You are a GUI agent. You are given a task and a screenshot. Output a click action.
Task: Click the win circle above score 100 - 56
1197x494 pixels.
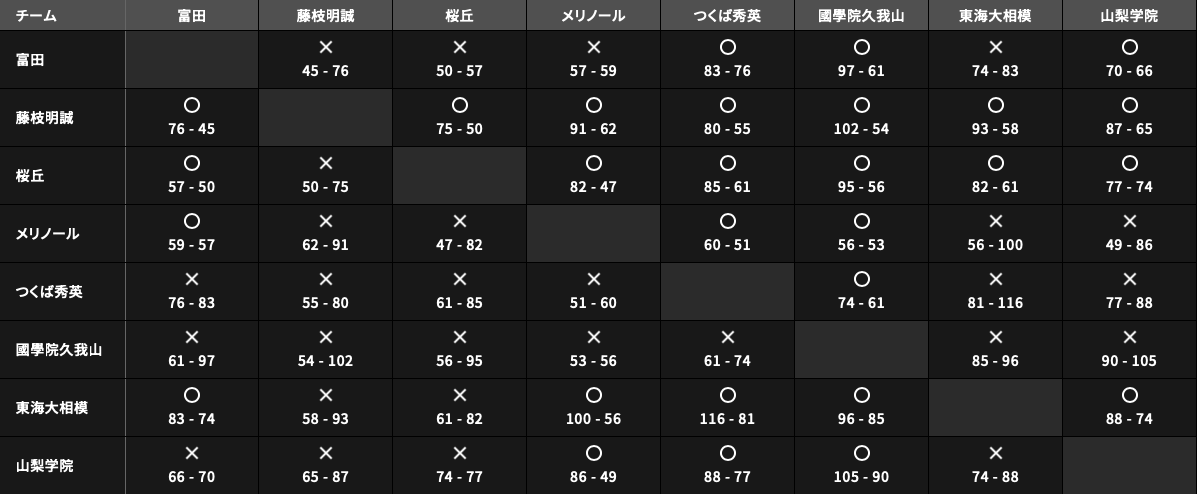593,395
